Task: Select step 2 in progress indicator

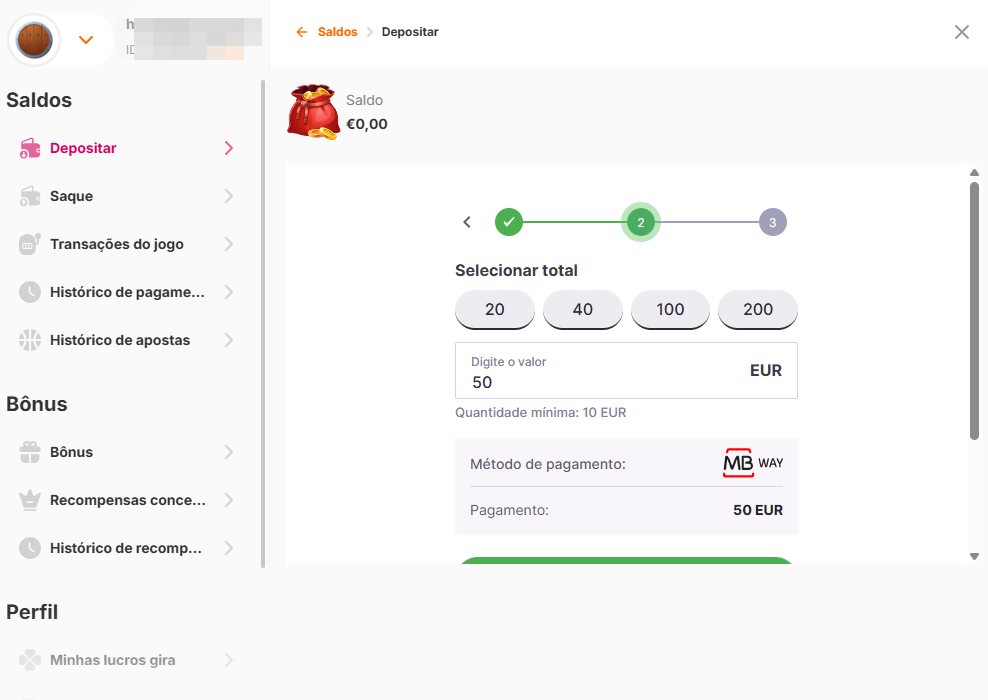Action: click(x=641, y=222)
